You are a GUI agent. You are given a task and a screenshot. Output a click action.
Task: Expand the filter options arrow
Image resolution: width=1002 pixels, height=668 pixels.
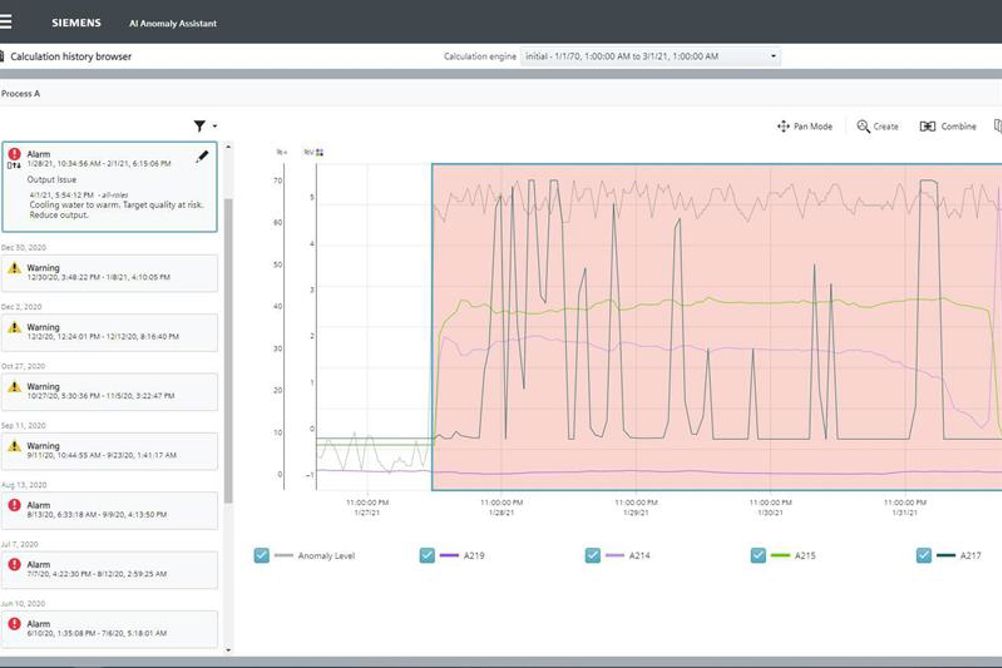point(215,127)
